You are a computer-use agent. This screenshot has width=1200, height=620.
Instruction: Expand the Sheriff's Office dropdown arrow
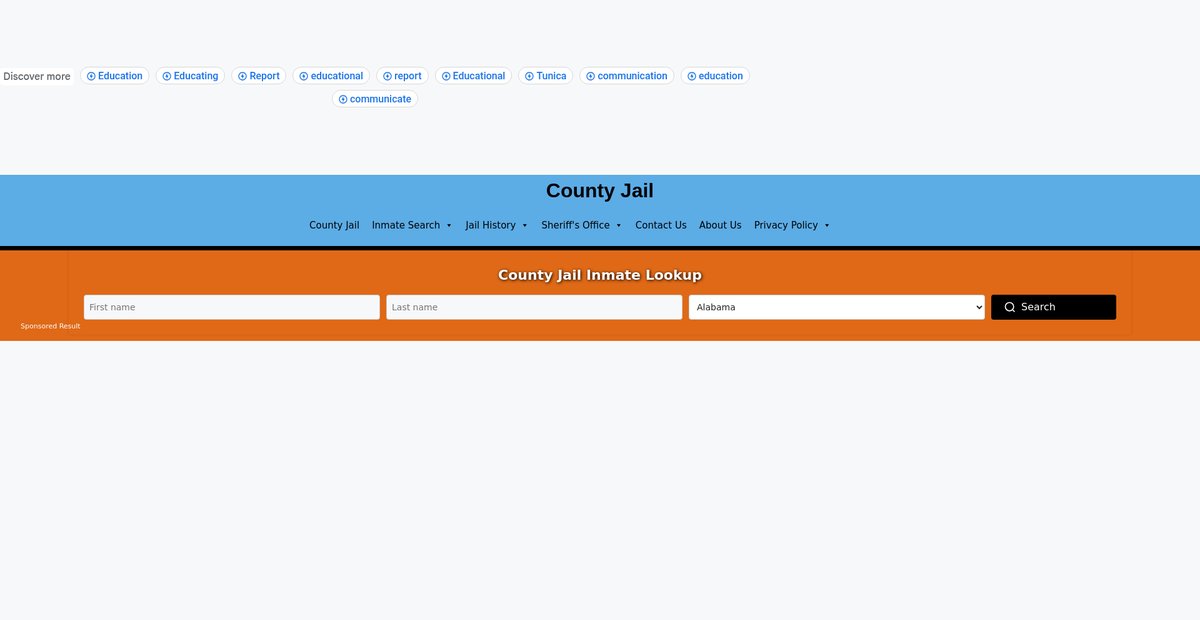click(619, 226)
